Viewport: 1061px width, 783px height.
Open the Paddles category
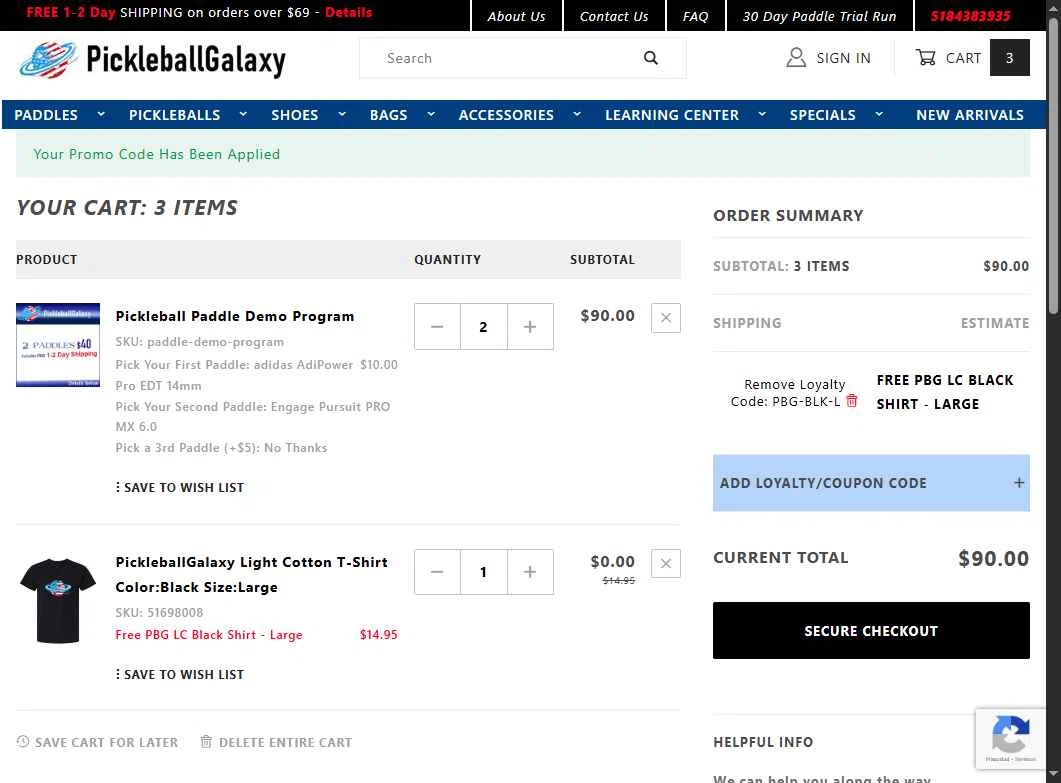(x=46, y=115)
